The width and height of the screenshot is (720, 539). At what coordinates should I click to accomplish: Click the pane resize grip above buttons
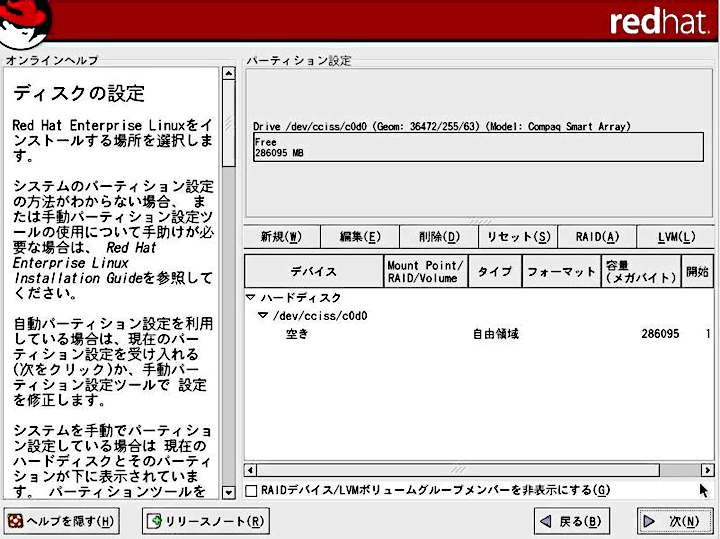point(480,221)
